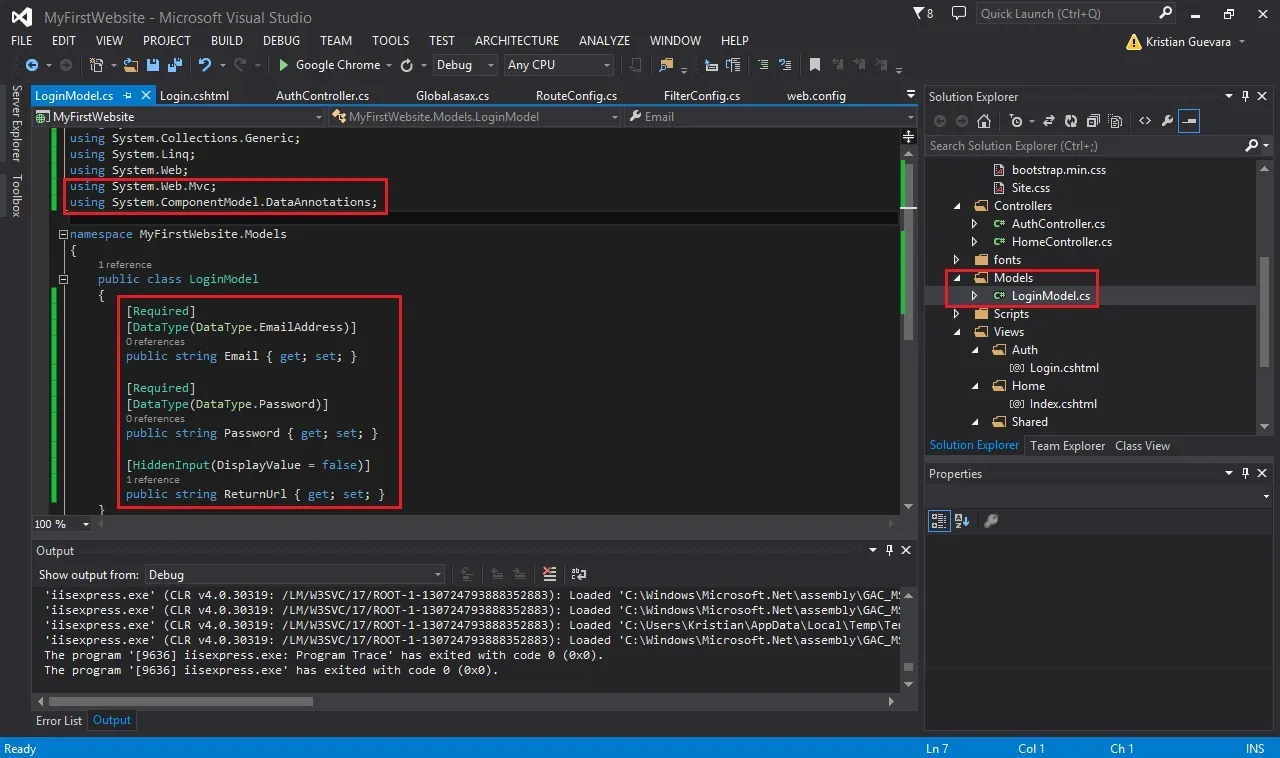Sync with Active Document in Solution Explorer
This screenshot has height=758, width=1280.
1049,121
